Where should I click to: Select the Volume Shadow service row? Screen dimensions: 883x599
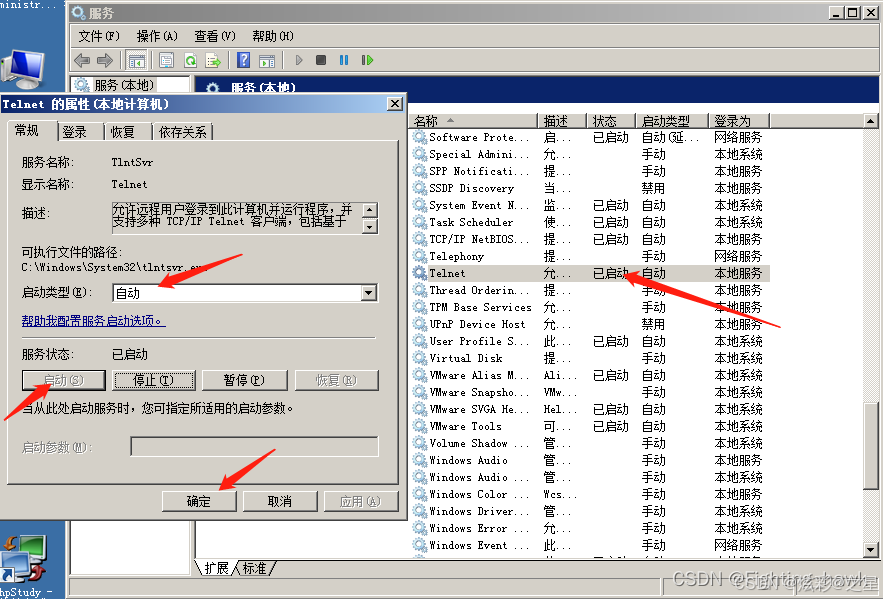point(590,443)
